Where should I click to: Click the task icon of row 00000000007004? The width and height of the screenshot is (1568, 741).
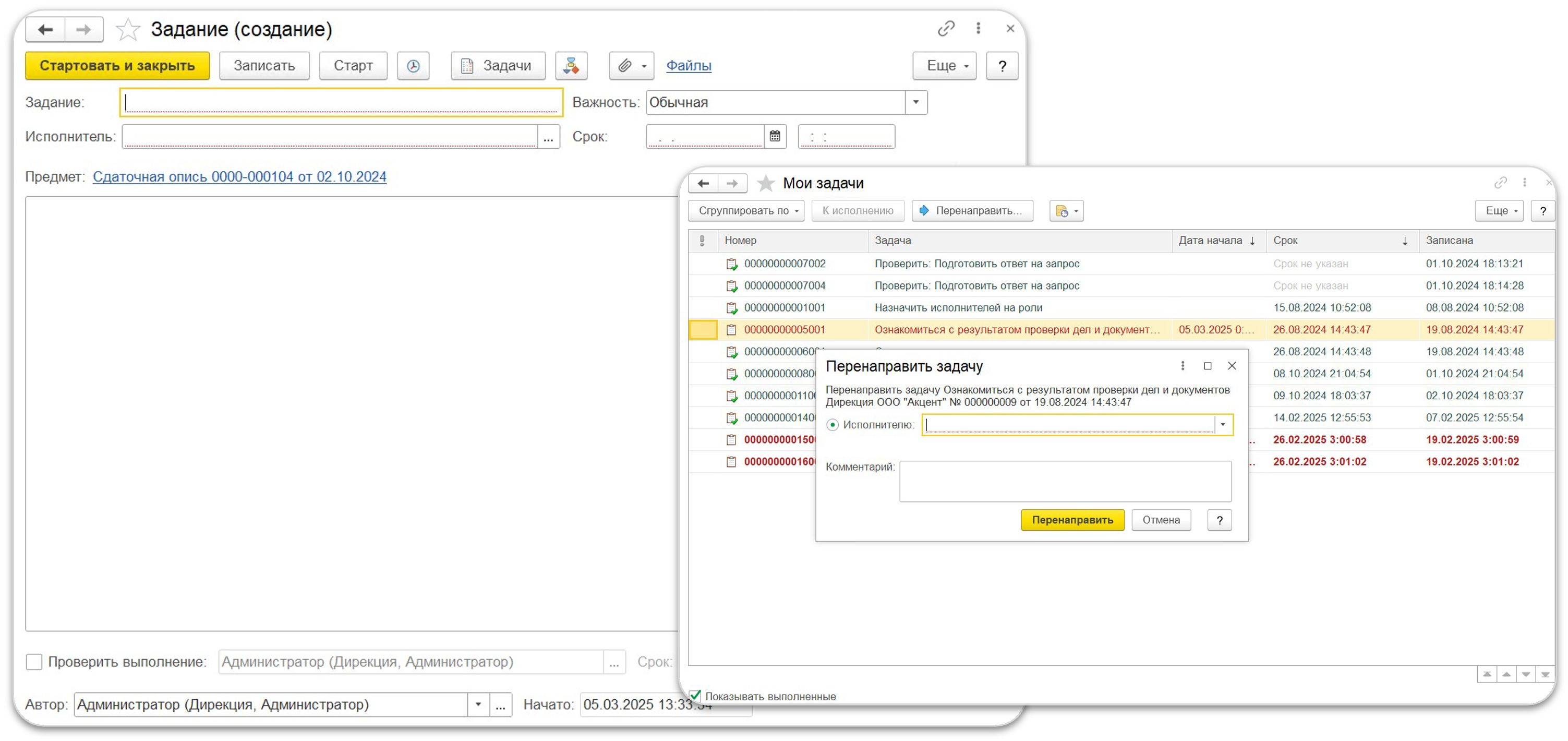pos(732,286)
